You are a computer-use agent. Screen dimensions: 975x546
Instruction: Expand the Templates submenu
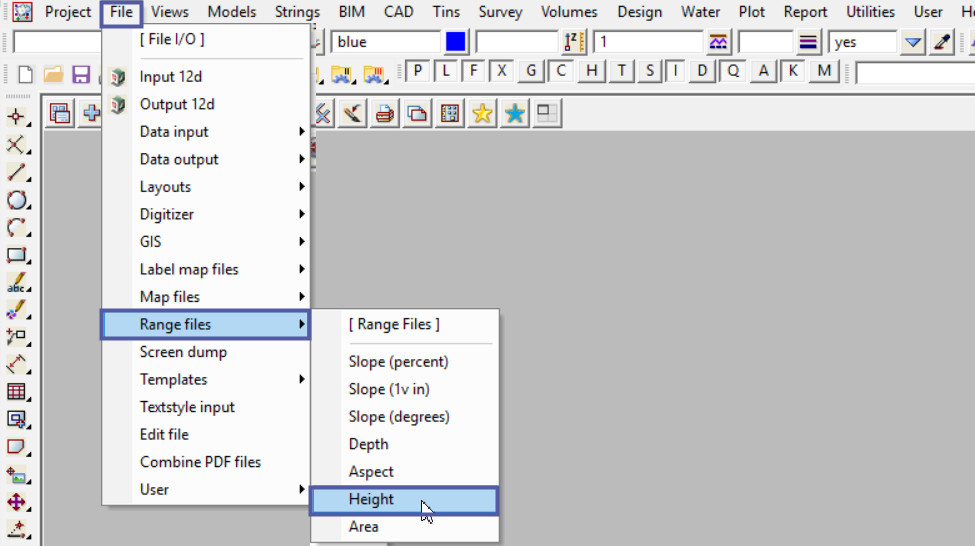coord(206,379)
